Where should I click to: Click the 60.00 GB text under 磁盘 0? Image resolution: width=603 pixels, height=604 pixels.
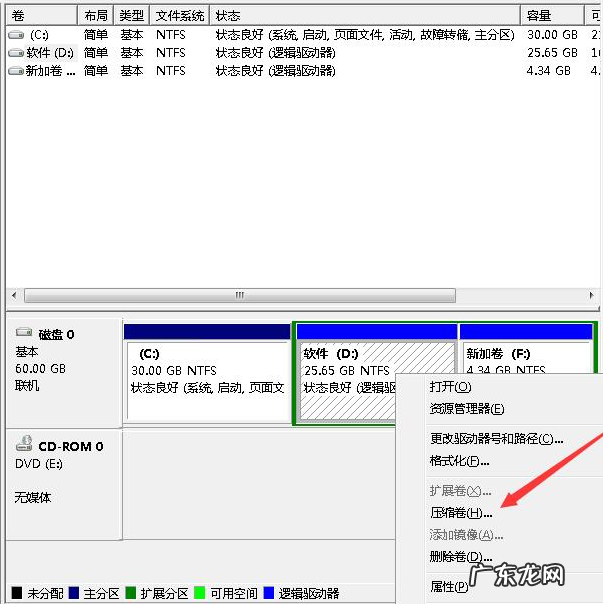tap(40, 369)
